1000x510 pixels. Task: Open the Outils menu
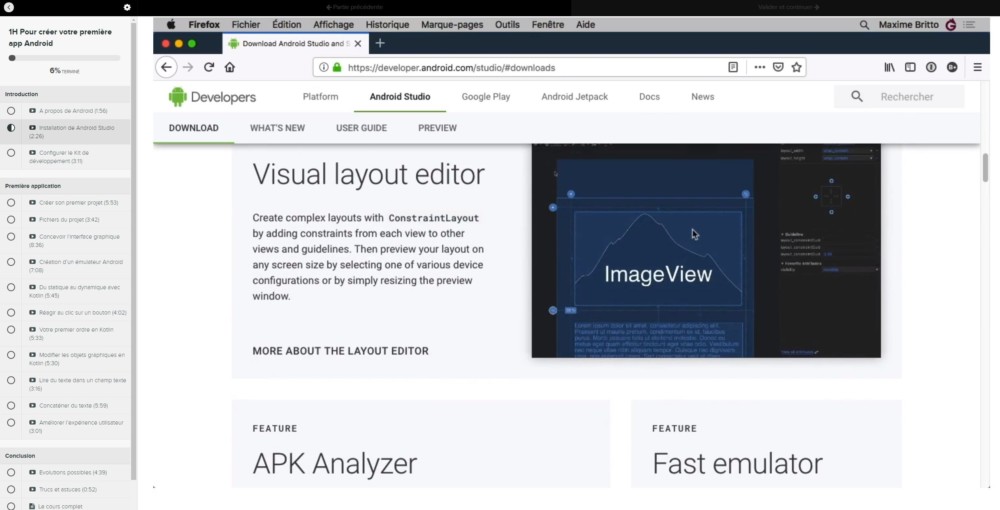(507, 25)
